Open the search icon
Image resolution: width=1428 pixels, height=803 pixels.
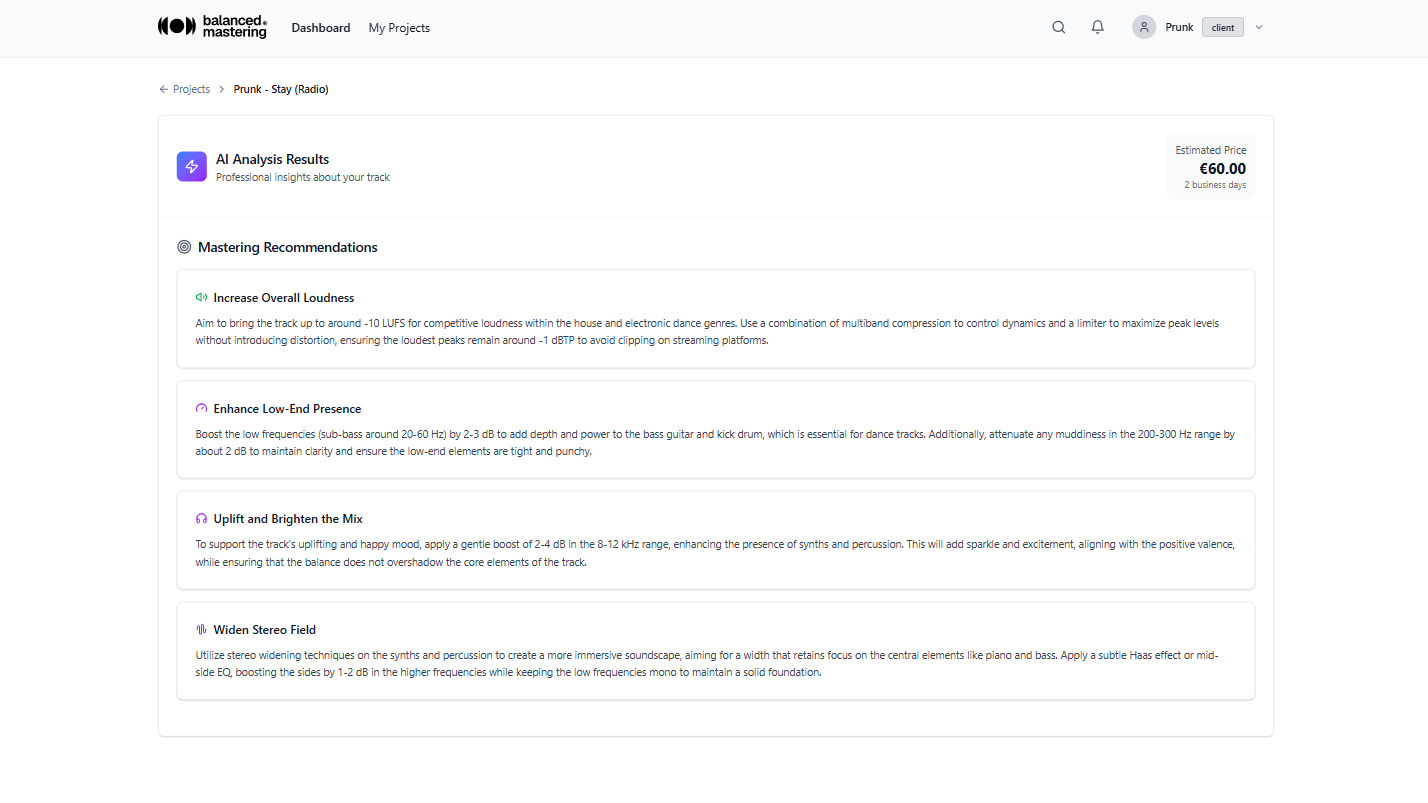(1058, 27)
